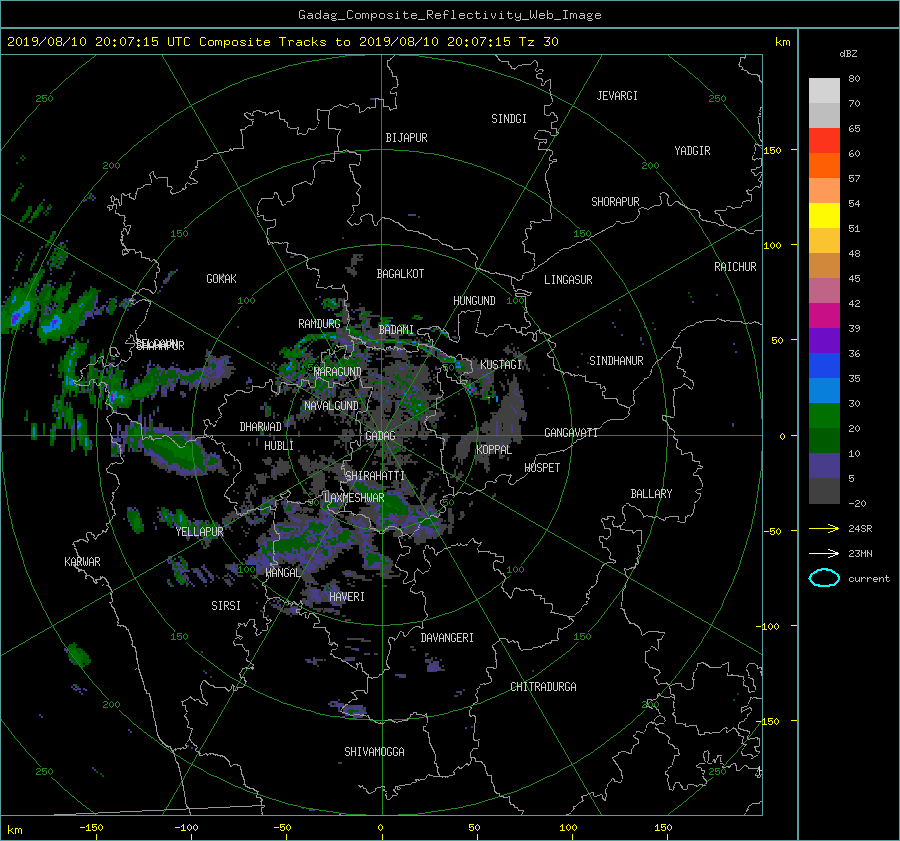Click the yellow 24SR arrow legend icon
Image resolution: width=900 pixels, height=841 pixels.
coord(824,528)
